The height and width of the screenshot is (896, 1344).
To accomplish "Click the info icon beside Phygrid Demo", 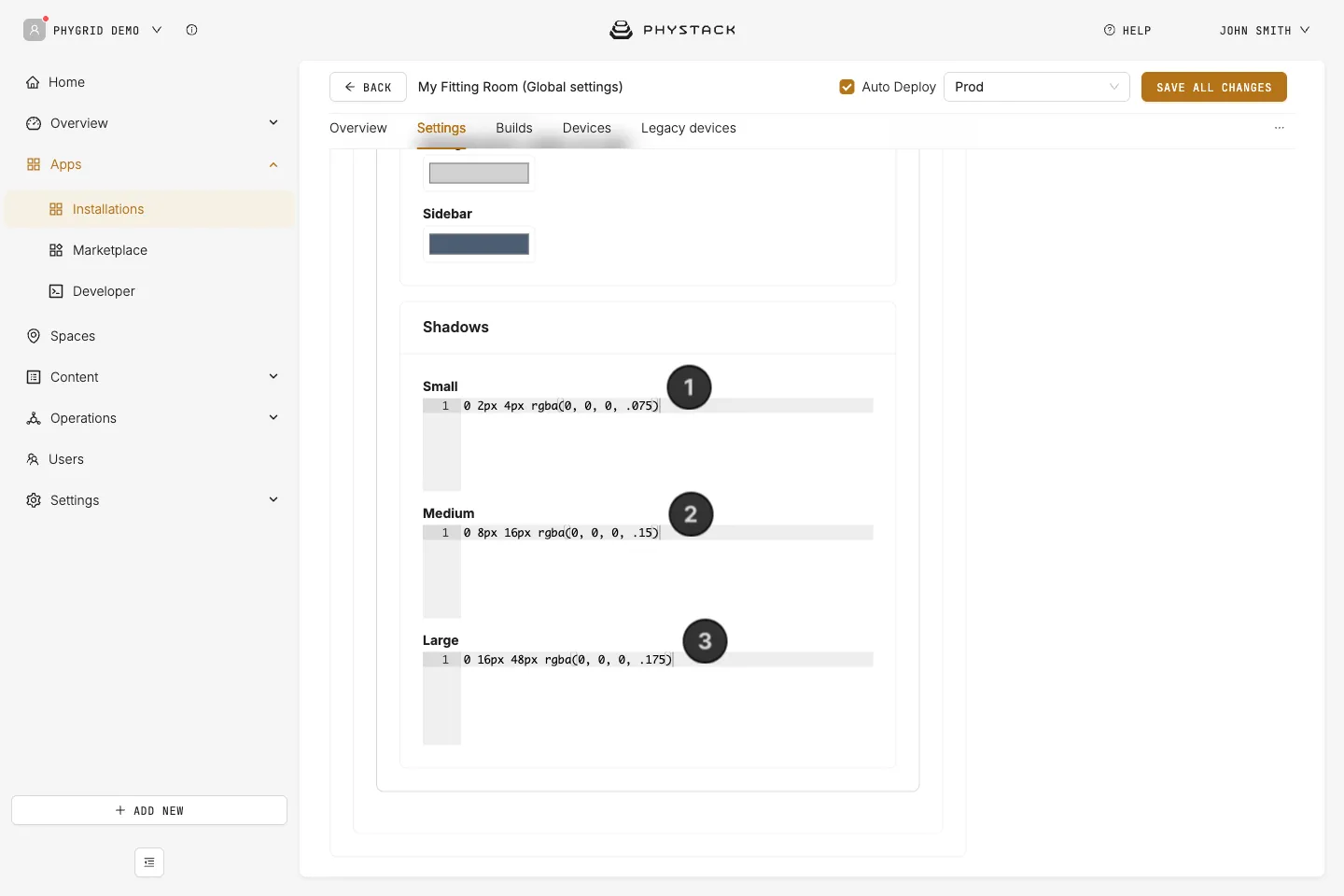I will [x=191, y=30].
